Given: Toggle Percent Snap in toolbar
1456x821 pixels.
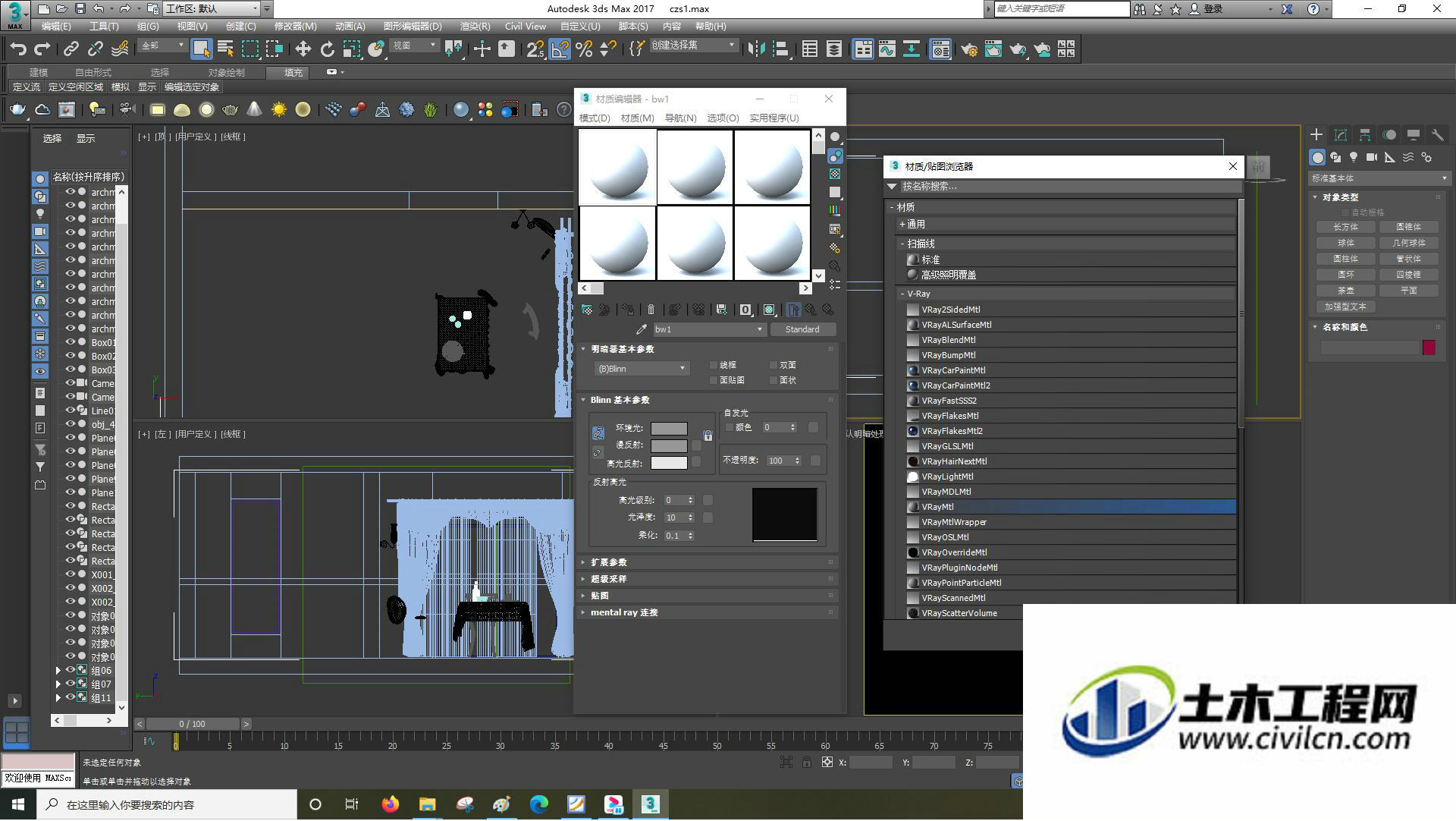Looking at the screenshot, I should tap(584, 49).
